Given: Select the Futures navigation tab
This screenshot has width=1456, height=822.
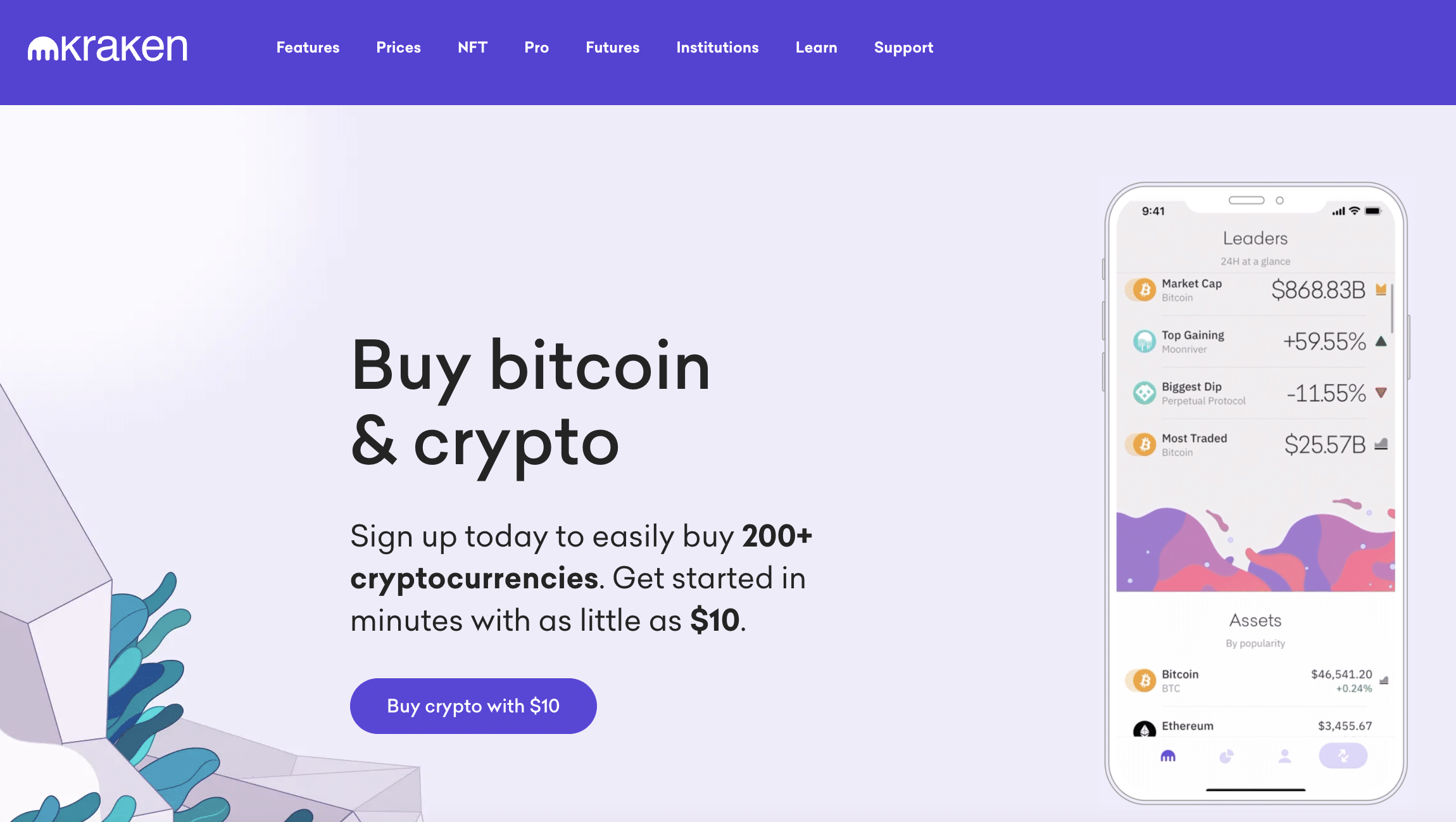Looking at the screenshot, I should [x=612, y=47].
